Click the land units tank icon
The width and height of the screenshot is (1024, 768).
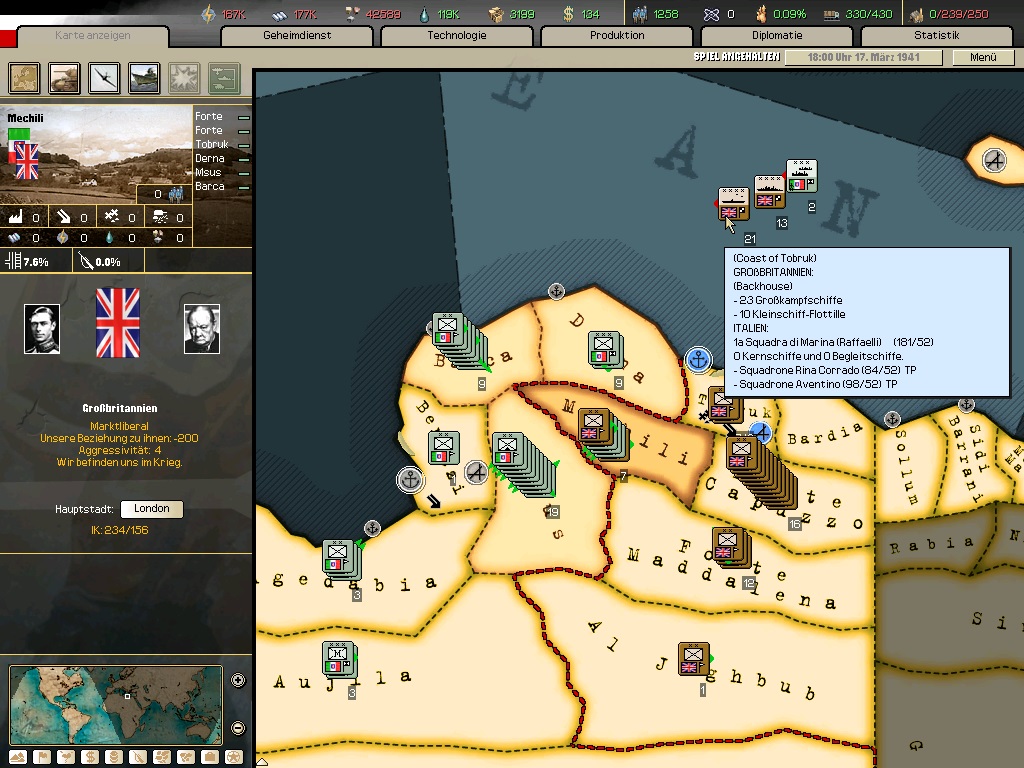click(65, 77)
